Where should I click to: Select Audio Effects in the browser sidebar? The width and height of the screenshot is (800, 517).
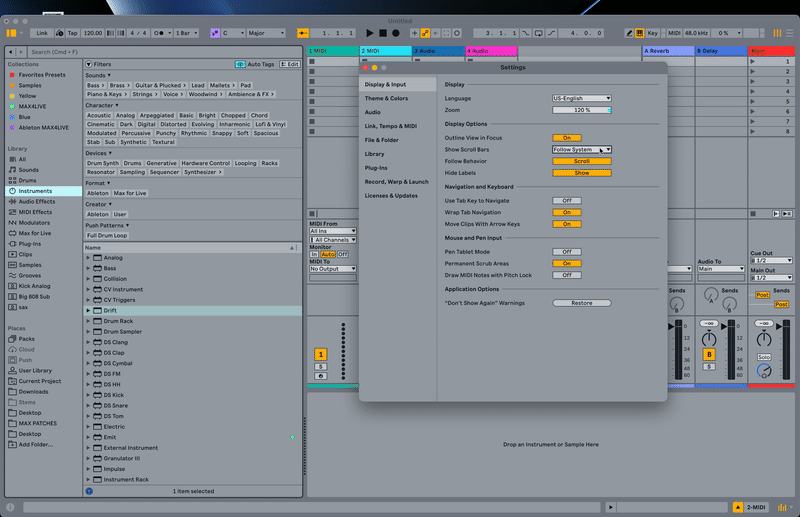coord(36,201)
